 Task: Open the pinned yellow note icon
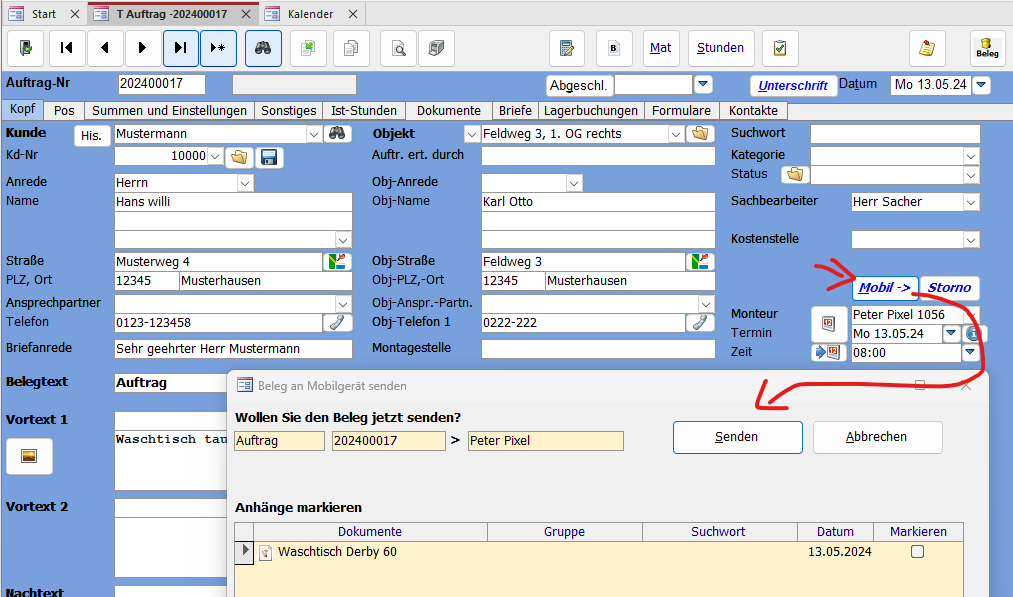pos(927,48)
